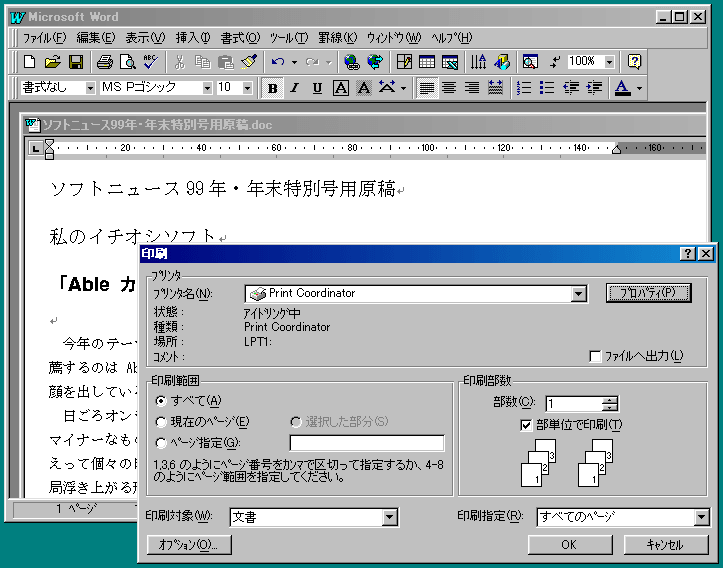Screen dimensions: 723x568
Task: Open a file with folder icon
Action: click(53, 62)
